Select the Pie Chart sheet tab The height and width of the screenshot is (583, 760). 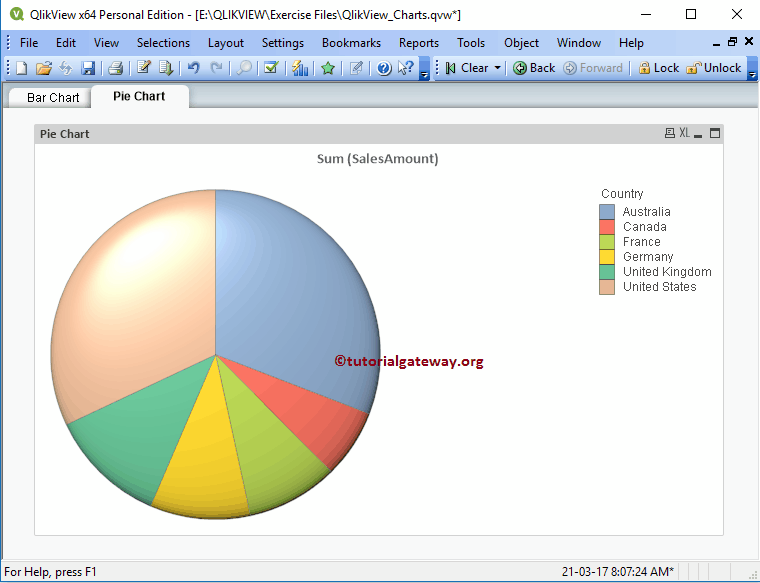[x=140, y=96]
